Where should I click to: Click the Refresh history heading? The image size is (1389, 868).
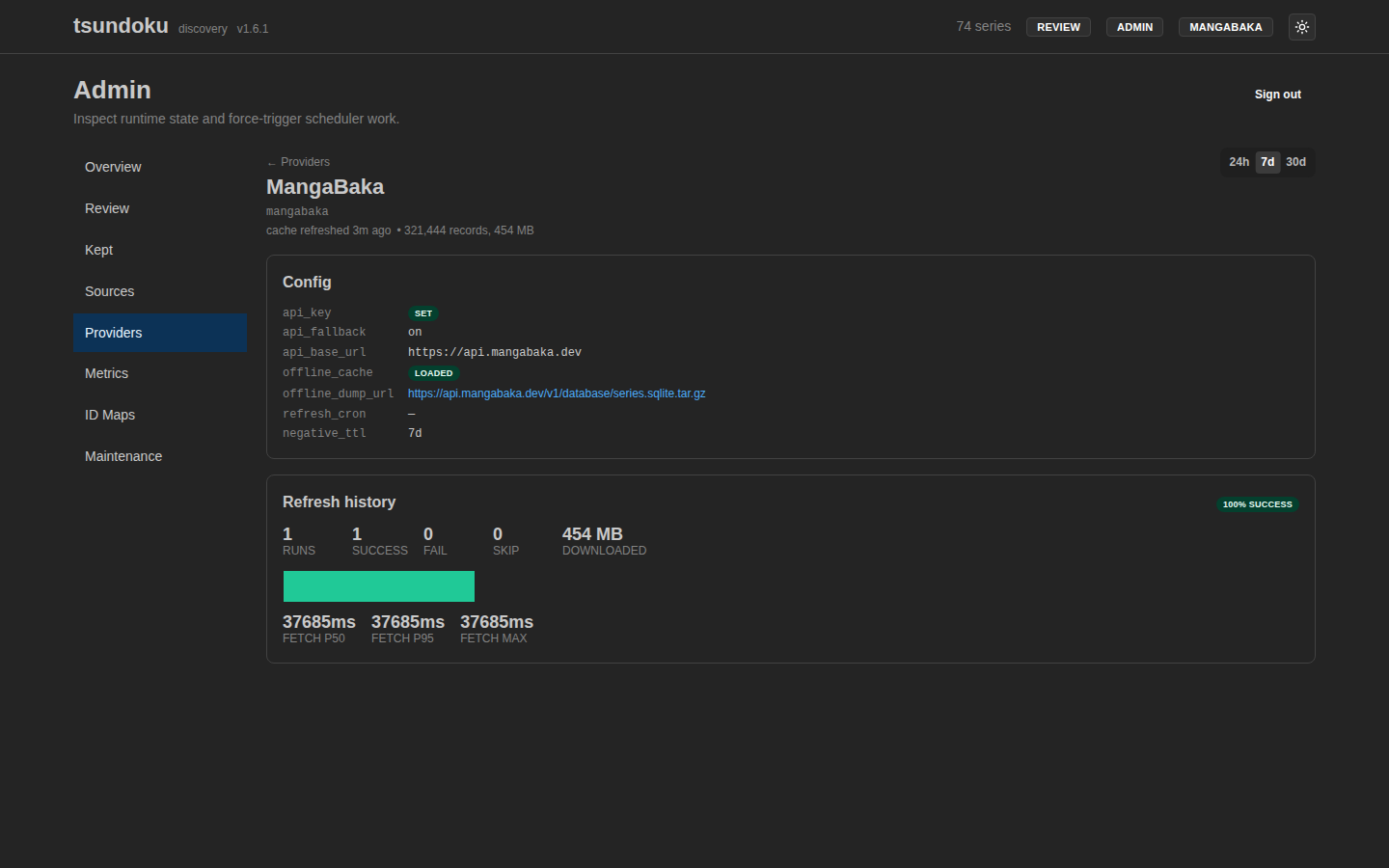pos(339,502)
